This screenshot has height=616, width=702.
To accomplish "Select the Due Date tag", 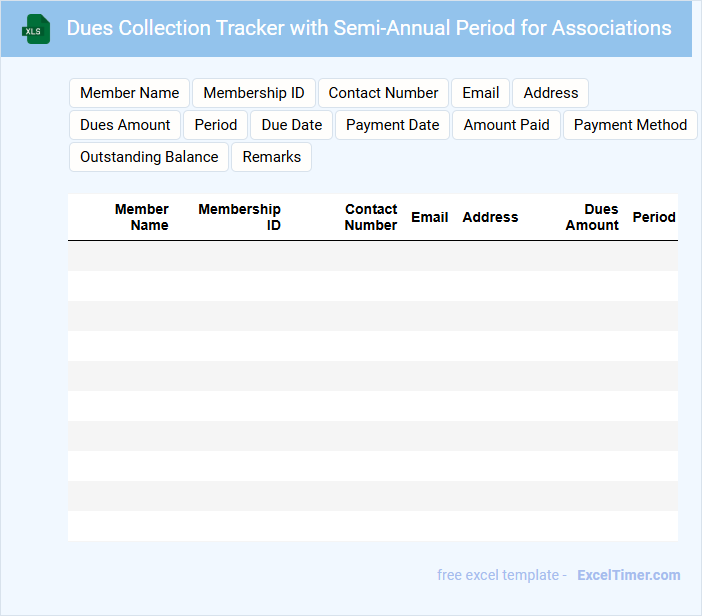I will pos(292,125).
